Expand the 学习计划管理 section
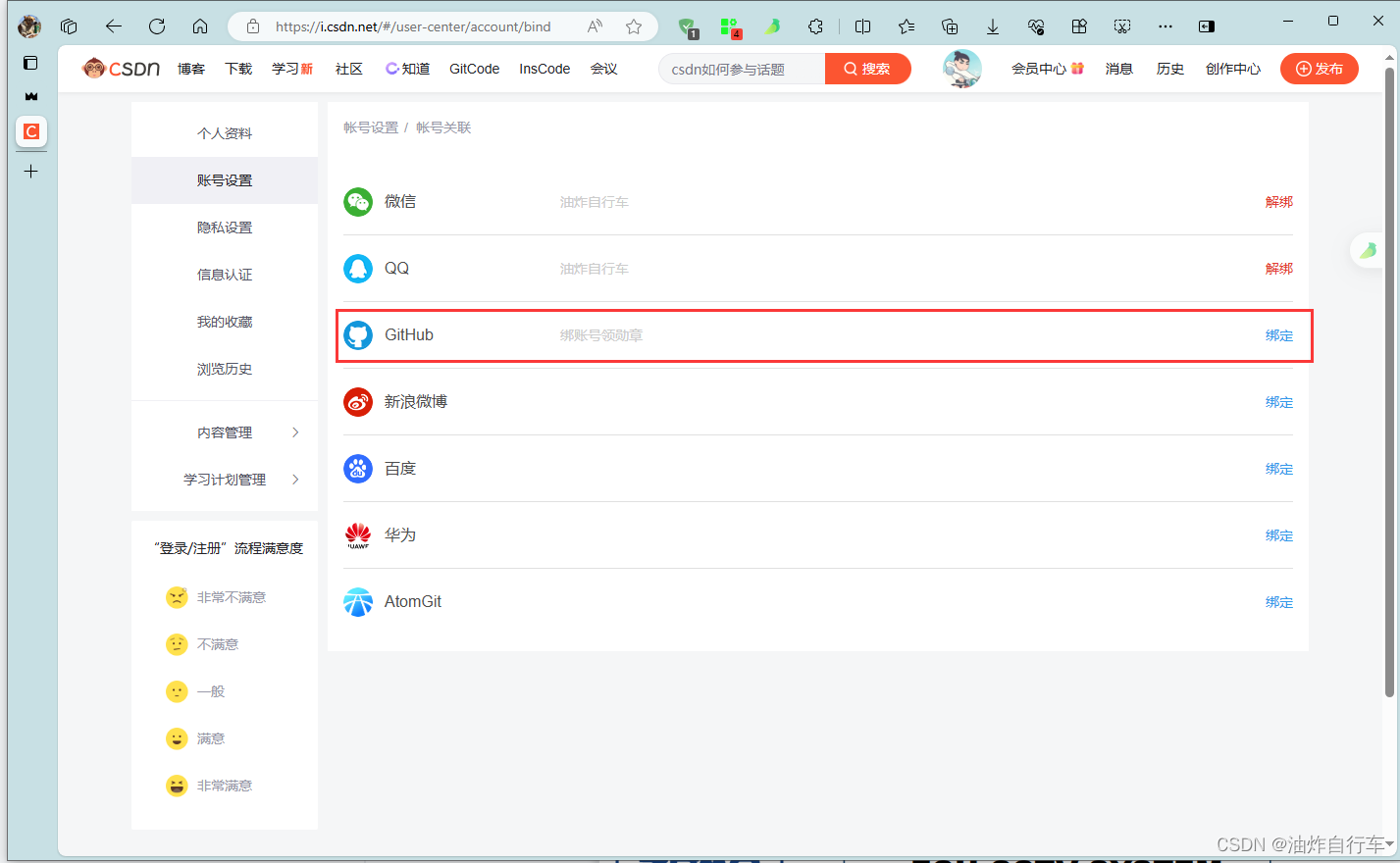1400x863 pixels. 225,480
